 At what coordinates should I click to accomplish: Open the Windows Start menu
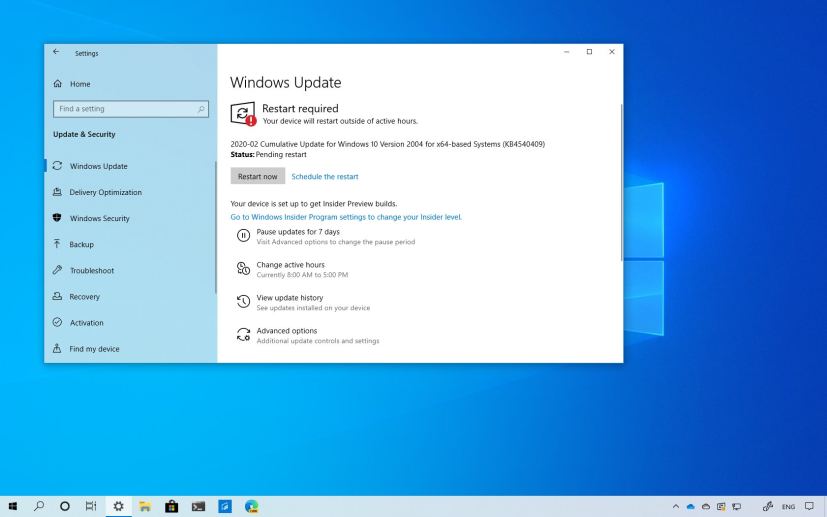click(x=13, y=506)
